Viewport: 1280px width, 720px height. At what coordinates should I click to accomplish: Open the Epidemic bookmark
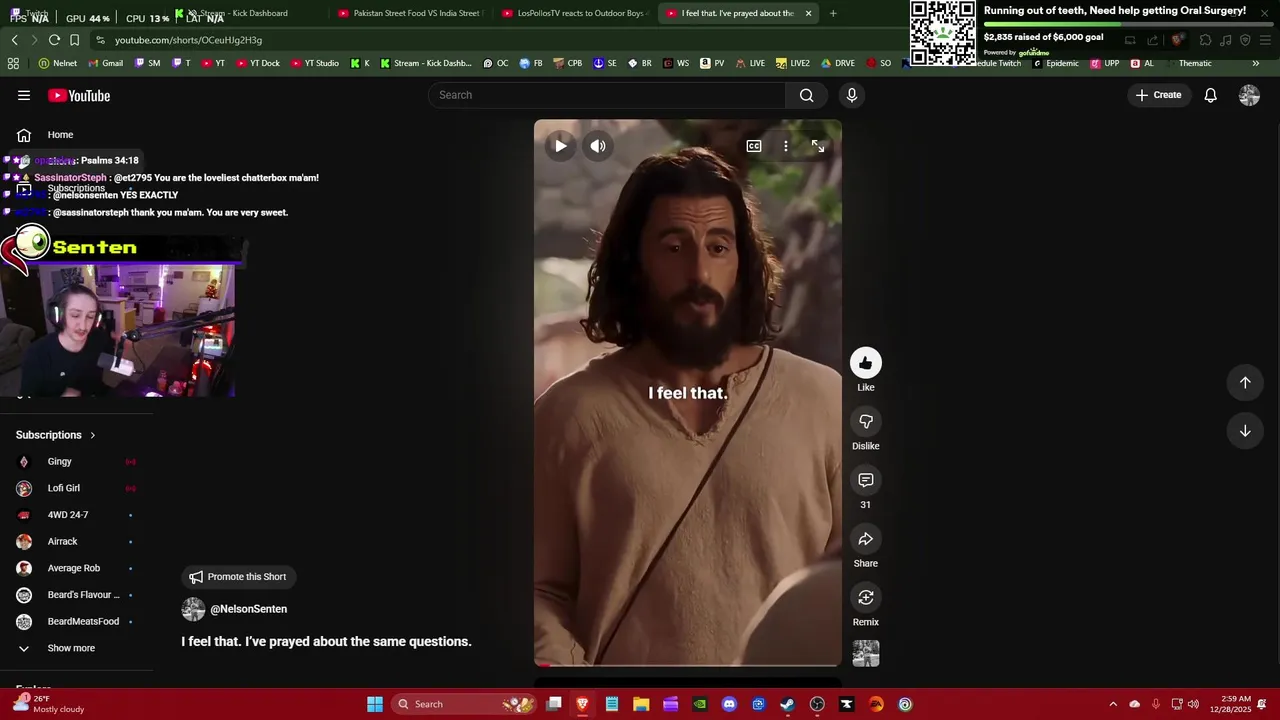[1055, 63]
